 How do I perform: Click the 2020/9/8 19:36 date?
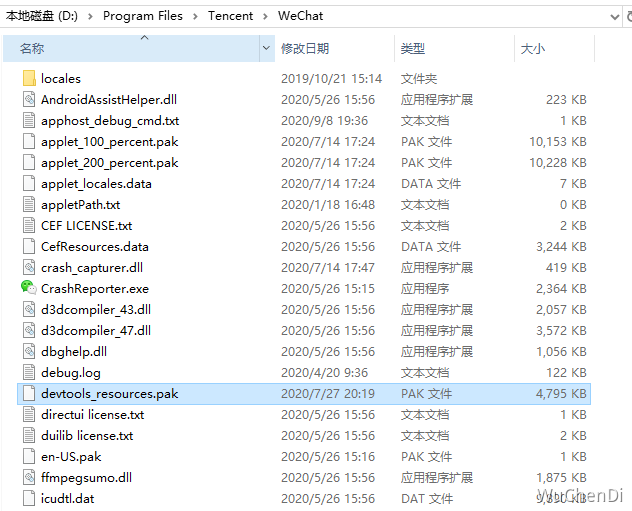[324, 120]
